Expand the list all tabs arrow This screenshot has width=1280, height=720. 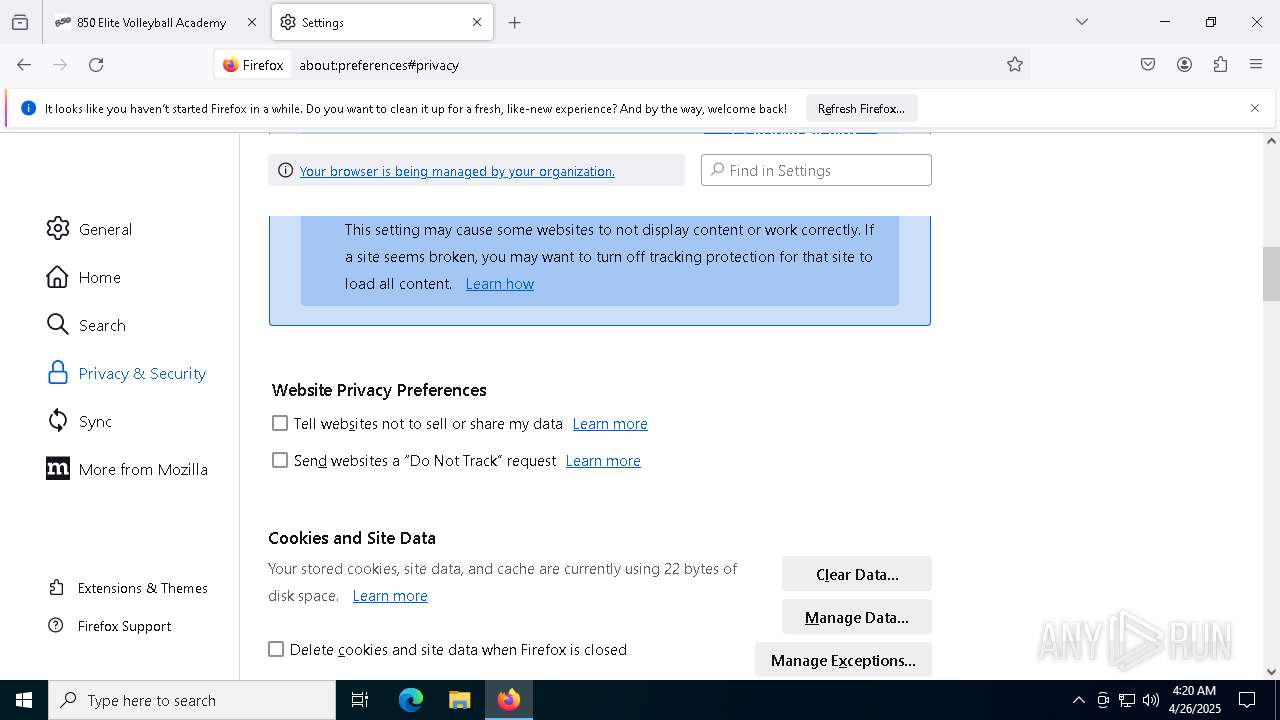click(x=1082, y=22)
